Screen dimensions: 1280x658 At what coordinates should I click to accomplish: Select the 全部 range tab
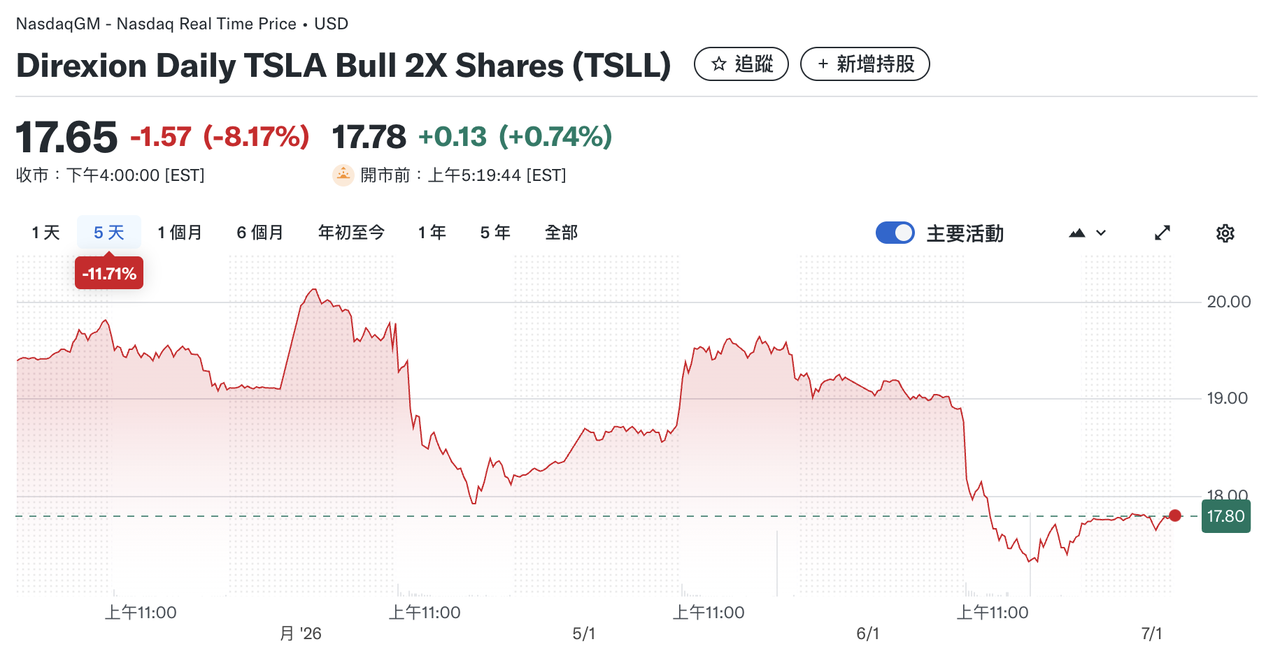tap(560, 231)
